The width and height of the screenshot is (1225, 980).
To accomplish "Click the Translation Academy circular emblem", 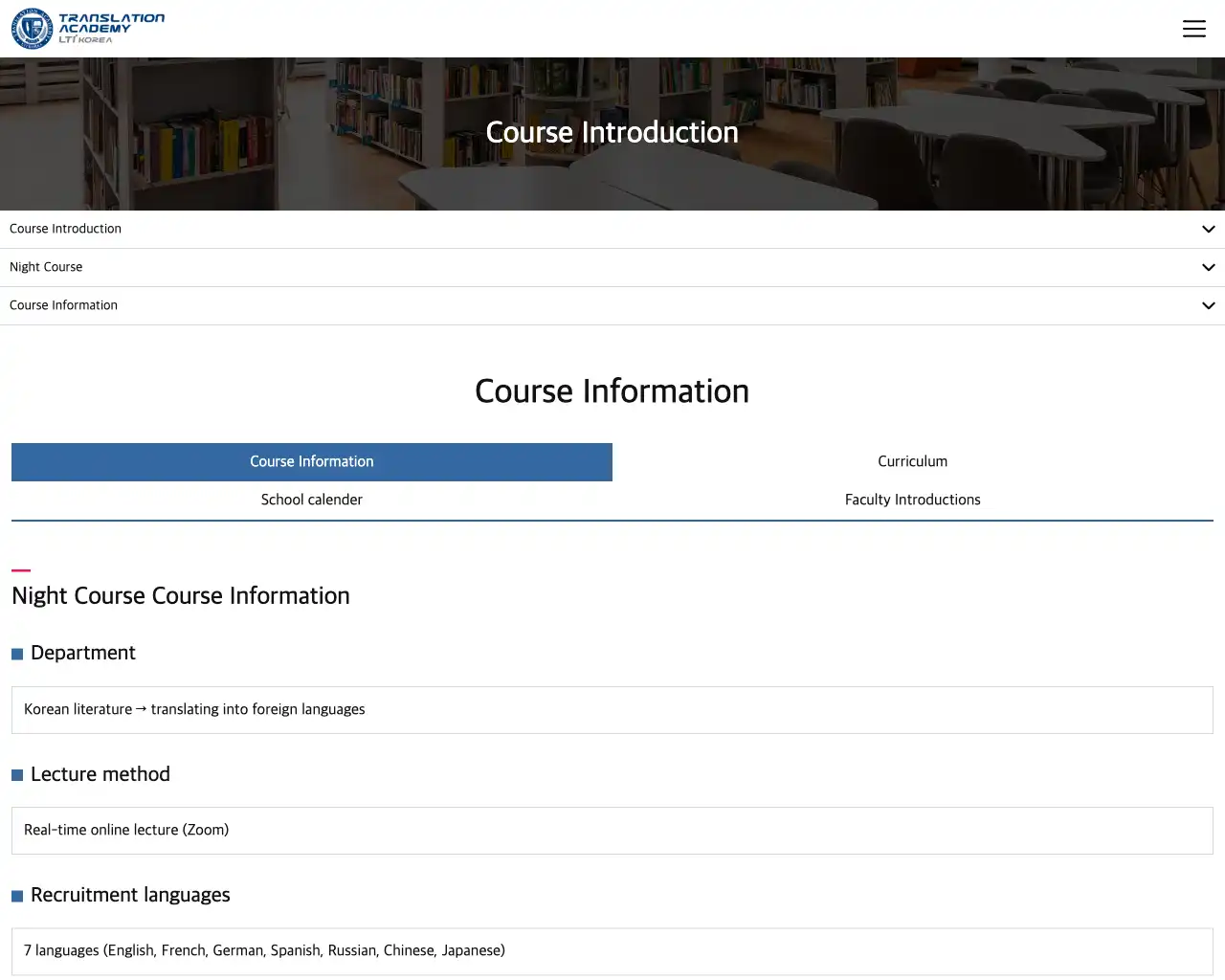I will pyautogui.click(x=32, y=29).
